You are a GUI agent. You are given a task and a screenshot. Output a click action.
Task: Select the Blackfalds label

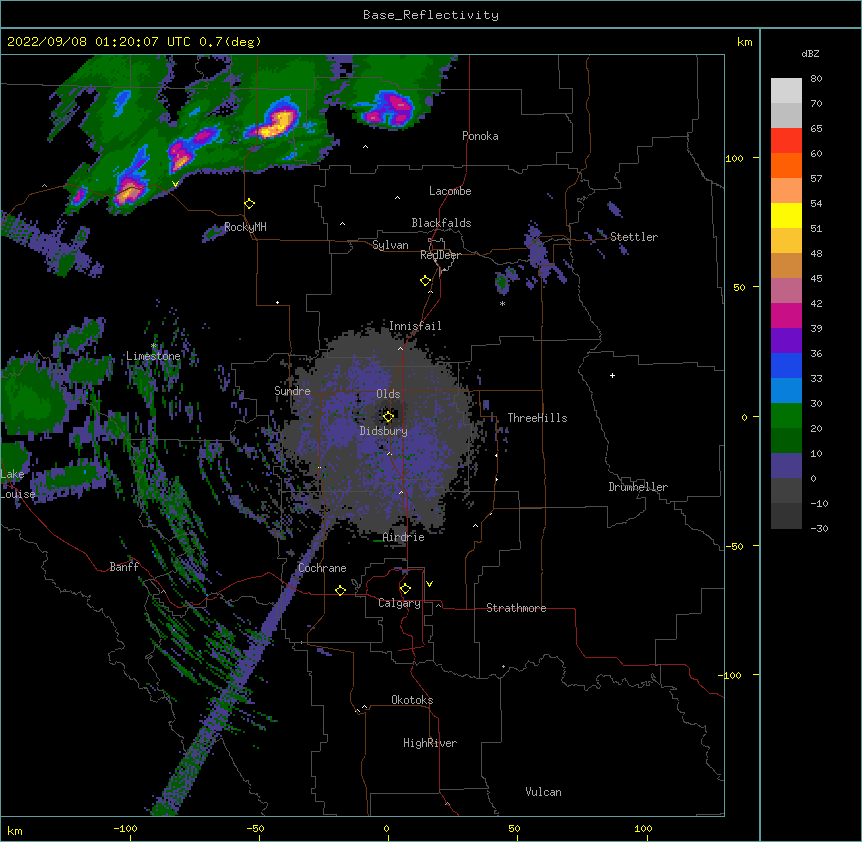(441, 223)
